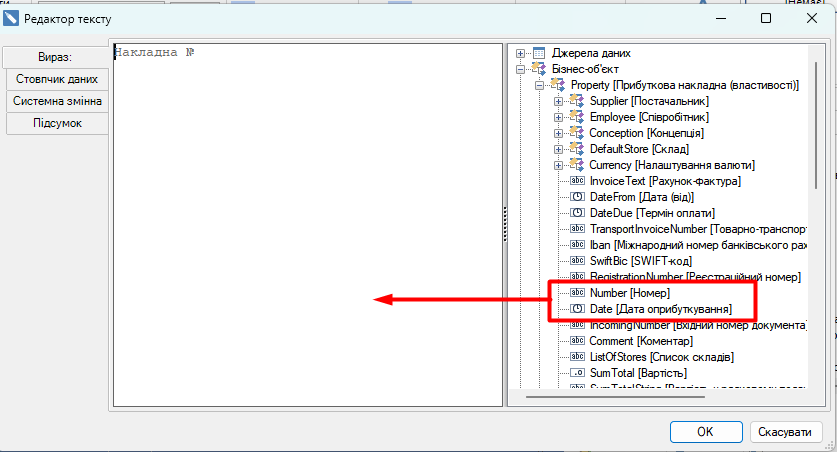The image size is (837, 452).
Task: Click the Джерела даних table icon
Action: coord(538,53)
